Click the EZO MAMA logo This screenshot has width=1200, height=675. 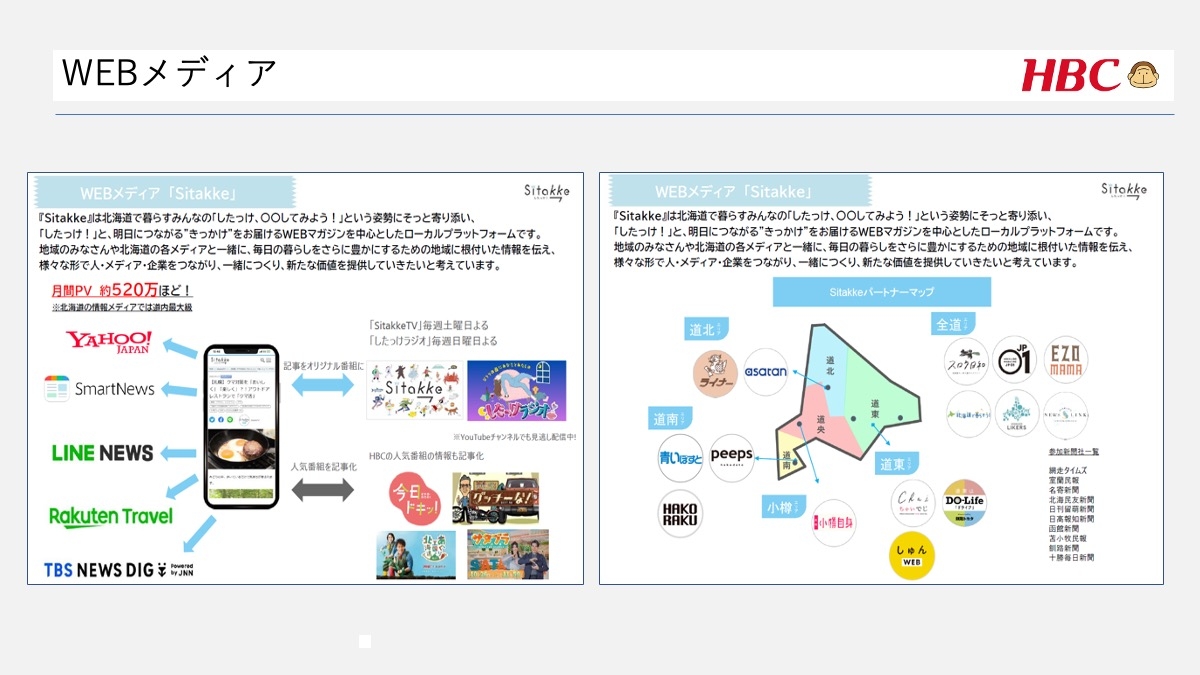(1064, 360)
